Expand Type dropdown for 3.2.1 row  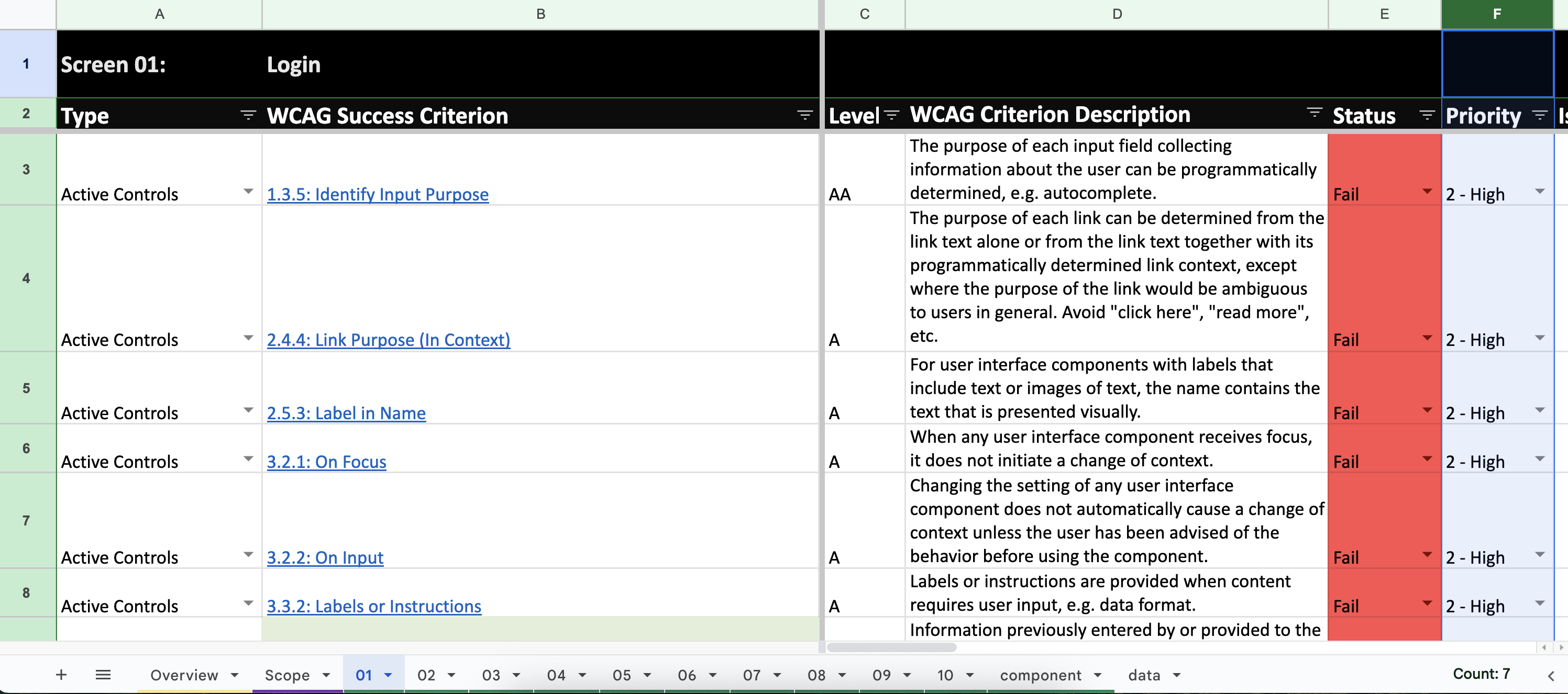click(248, 458)
